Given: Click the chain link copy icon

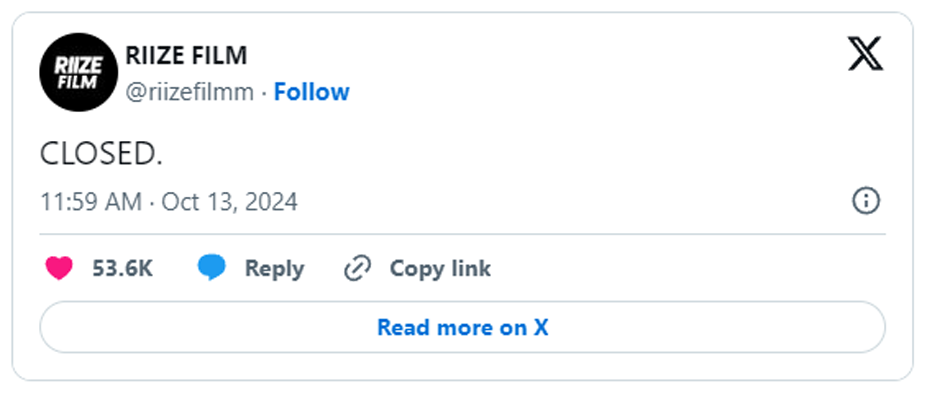Looking at the screenshot, I should [358, 268].
